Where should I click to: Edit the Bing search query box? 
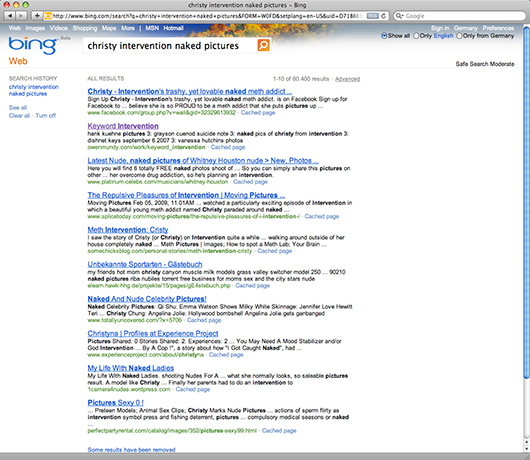click(170, 46)
